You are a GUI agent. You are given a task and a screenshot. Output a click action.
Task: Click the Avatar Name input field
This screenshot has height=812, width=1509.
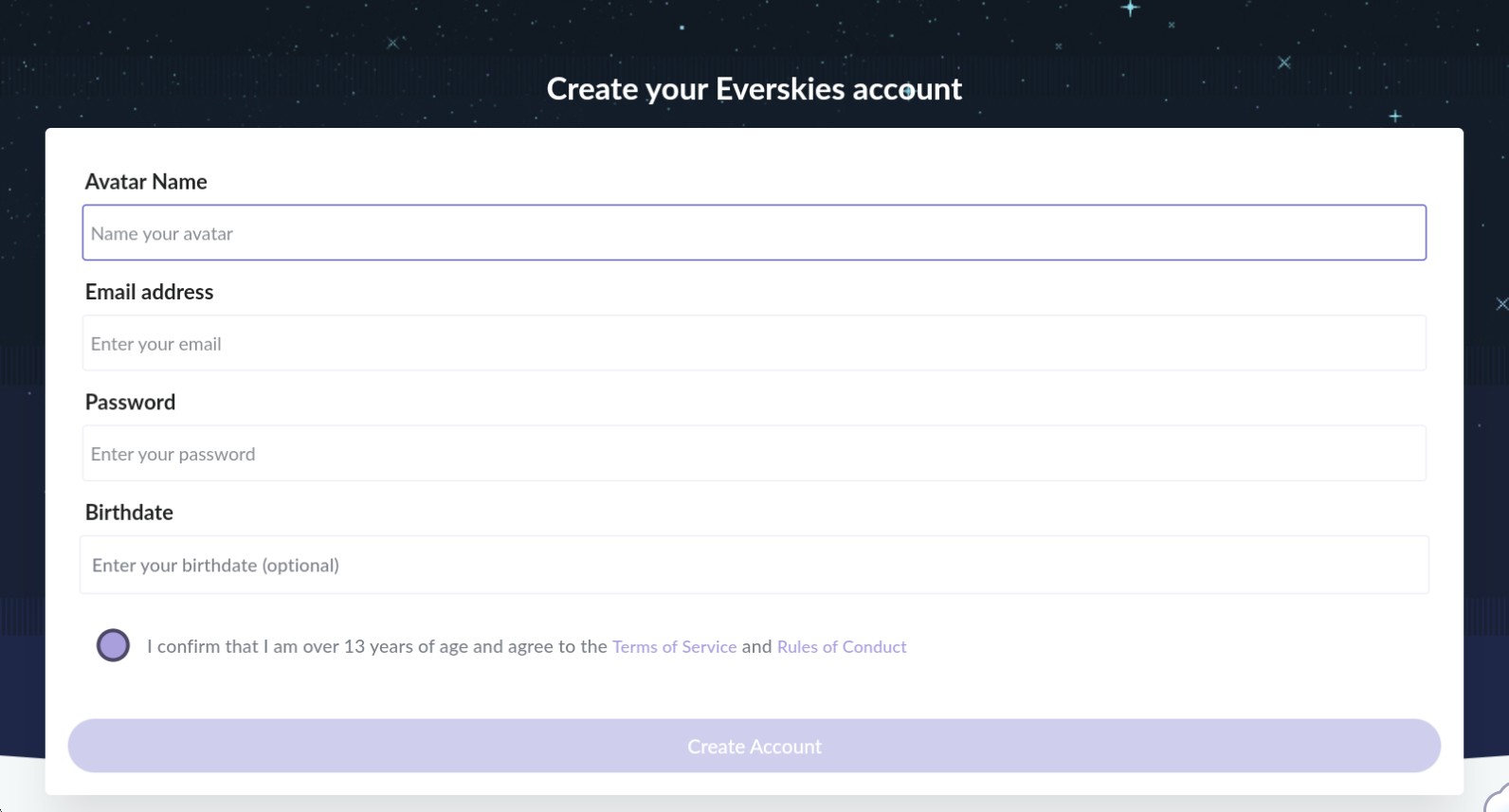pyautogui.click(x=754, y=233)
